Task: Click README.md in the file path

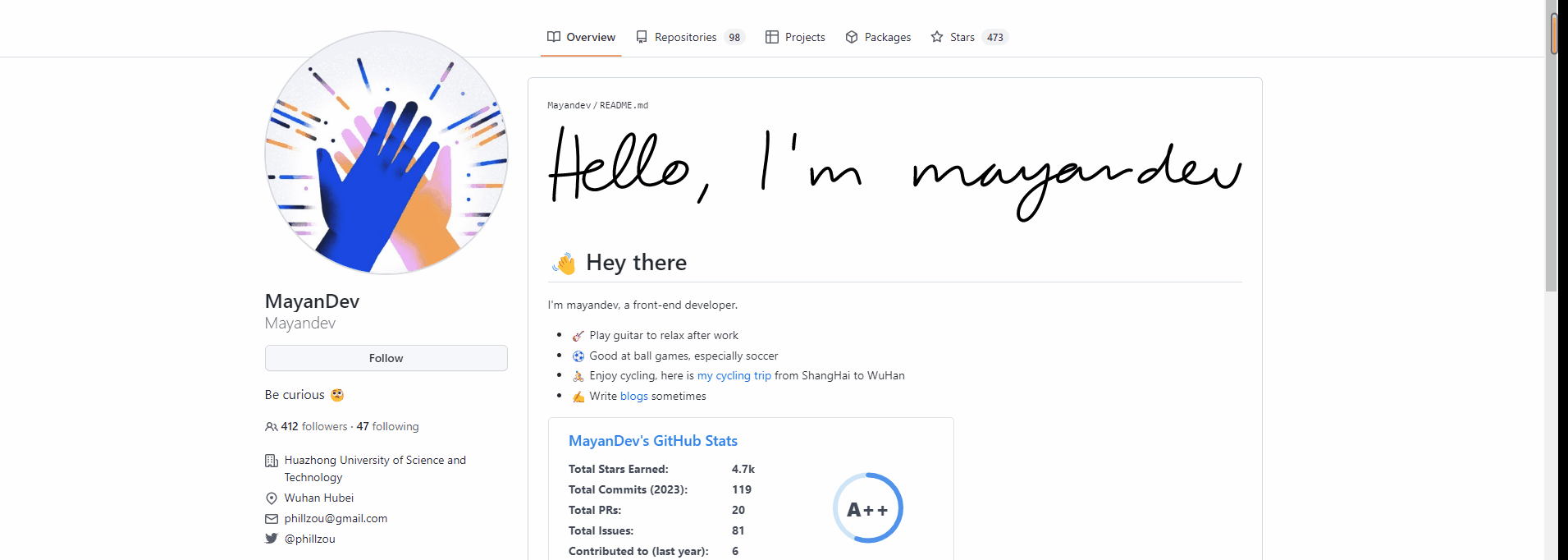Action: [624, 105]
